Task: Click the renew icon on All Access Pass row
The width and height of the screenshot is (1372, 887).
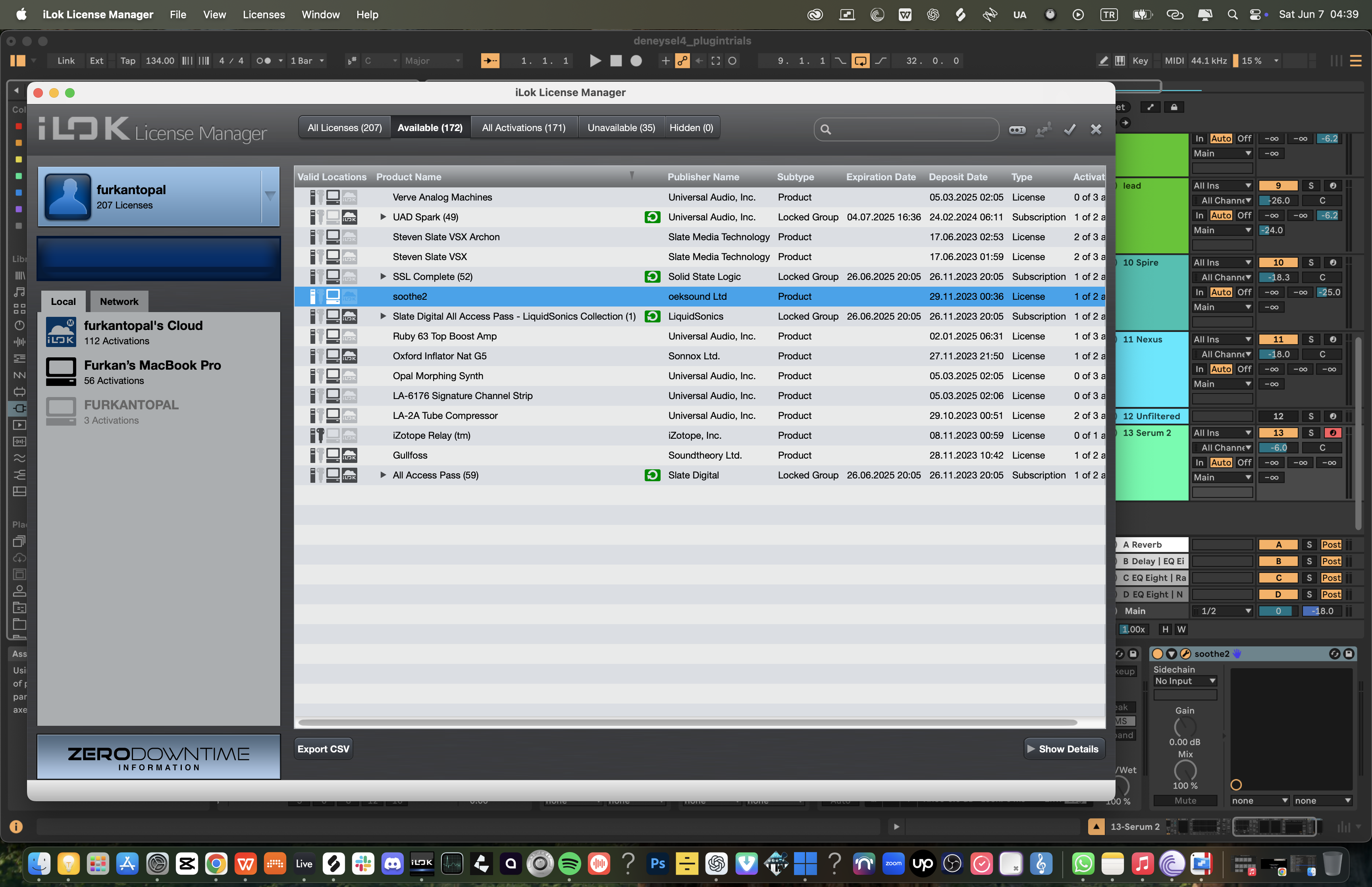Action: [652, 475]
